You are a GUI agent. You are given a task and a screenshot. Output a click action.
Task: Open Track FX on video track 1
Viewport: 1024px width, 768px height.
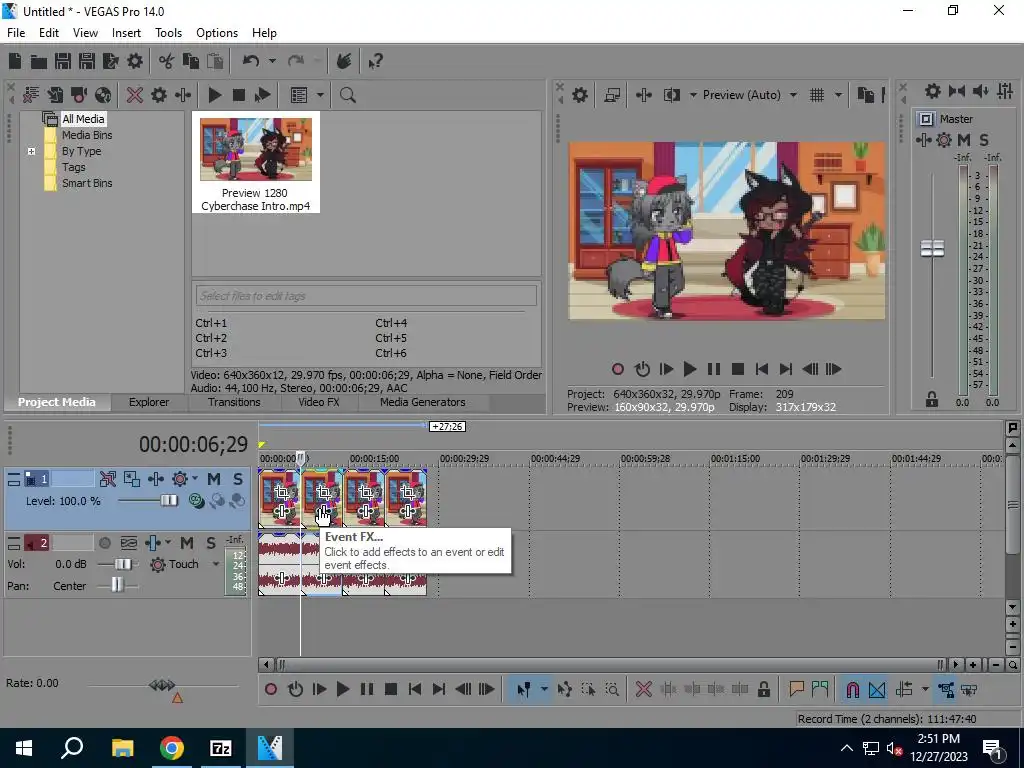[155, 479]
